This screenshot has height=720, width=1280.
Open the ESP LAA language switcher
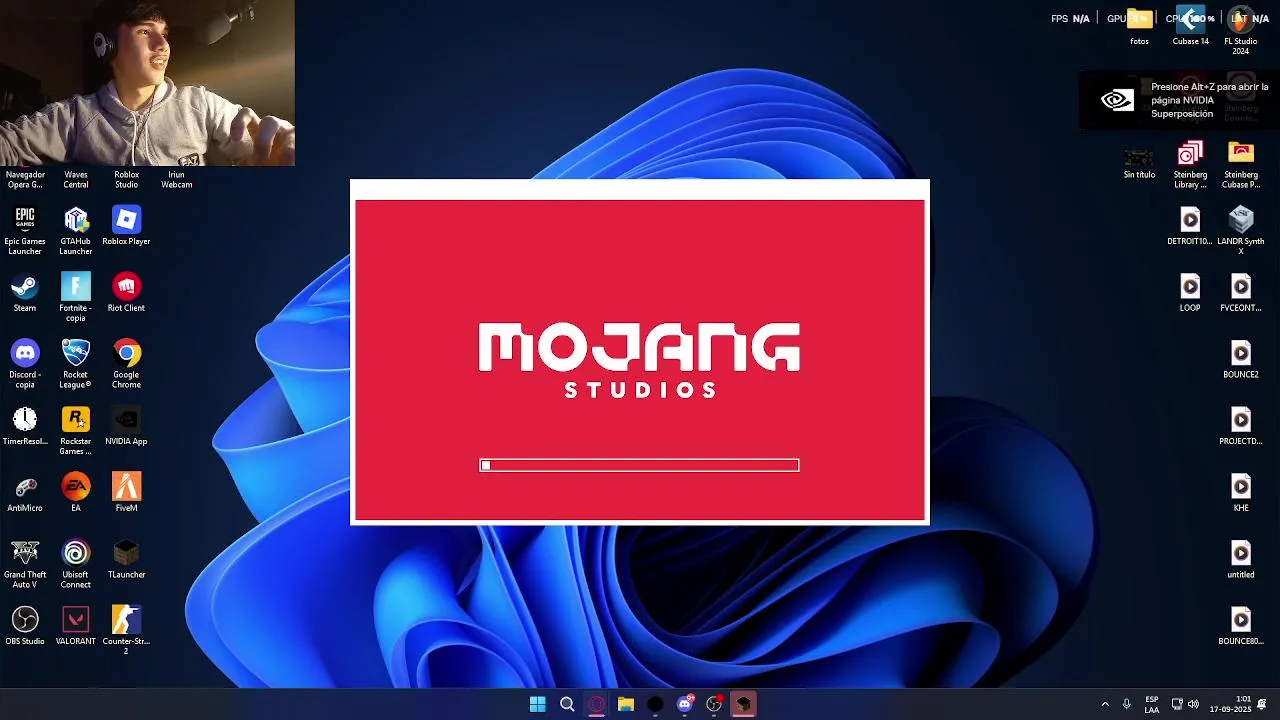click(1152, 704)
